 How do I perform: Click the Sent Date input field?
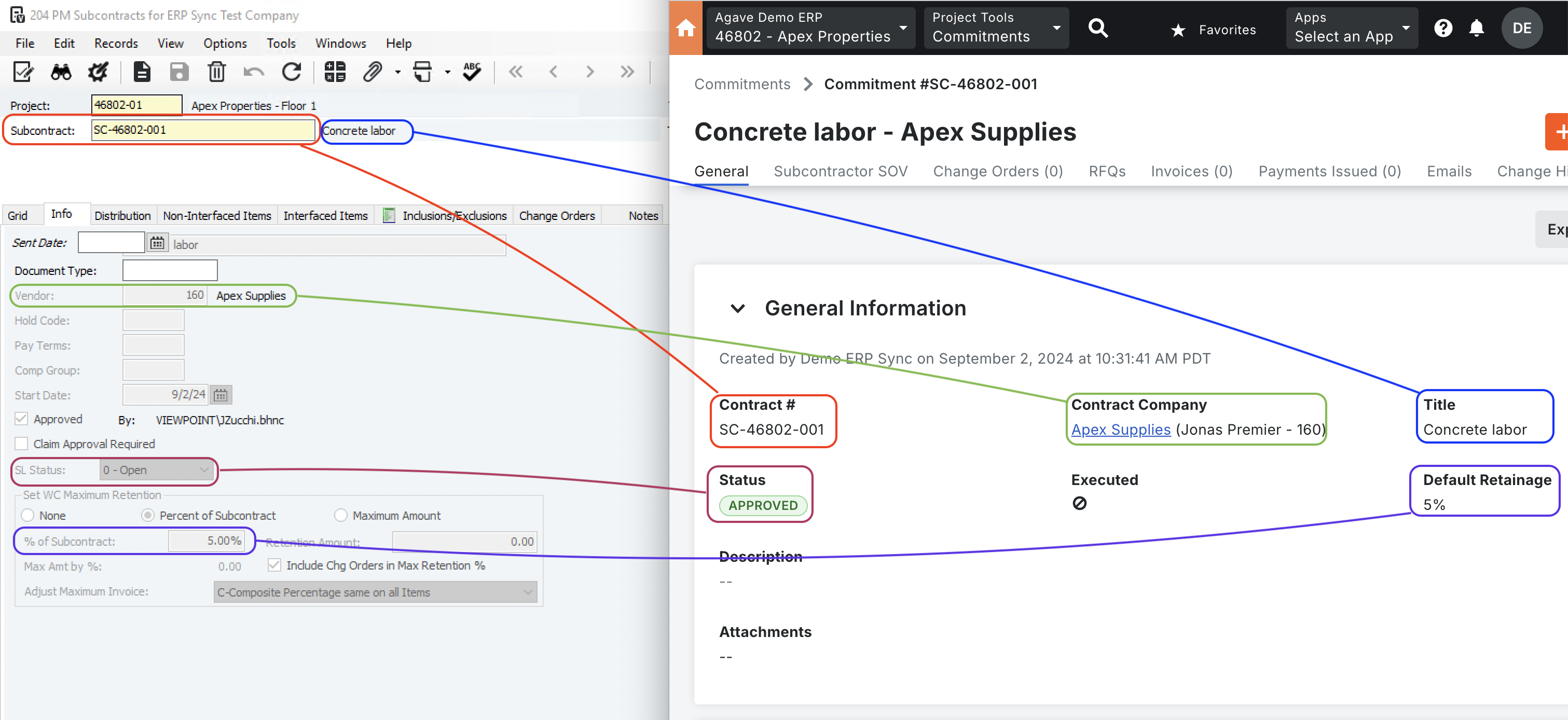point(112,242)
